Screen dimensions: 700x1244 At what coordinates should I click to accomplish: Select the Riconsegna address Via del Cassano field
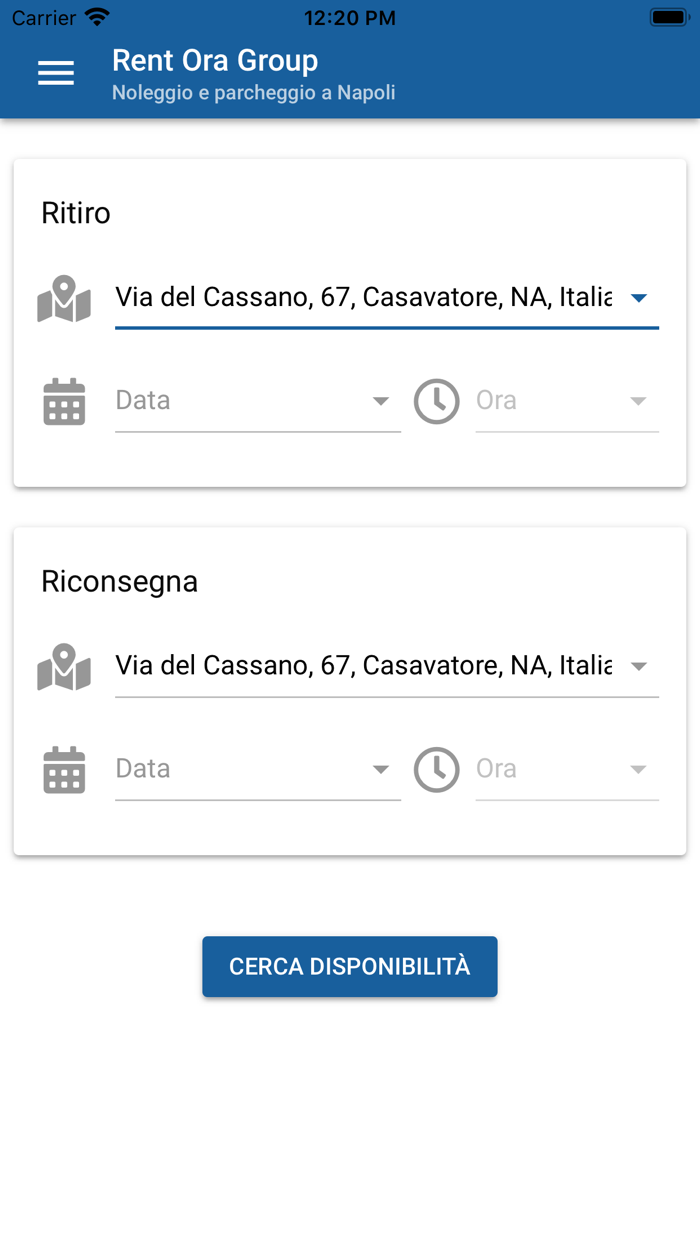363,665
